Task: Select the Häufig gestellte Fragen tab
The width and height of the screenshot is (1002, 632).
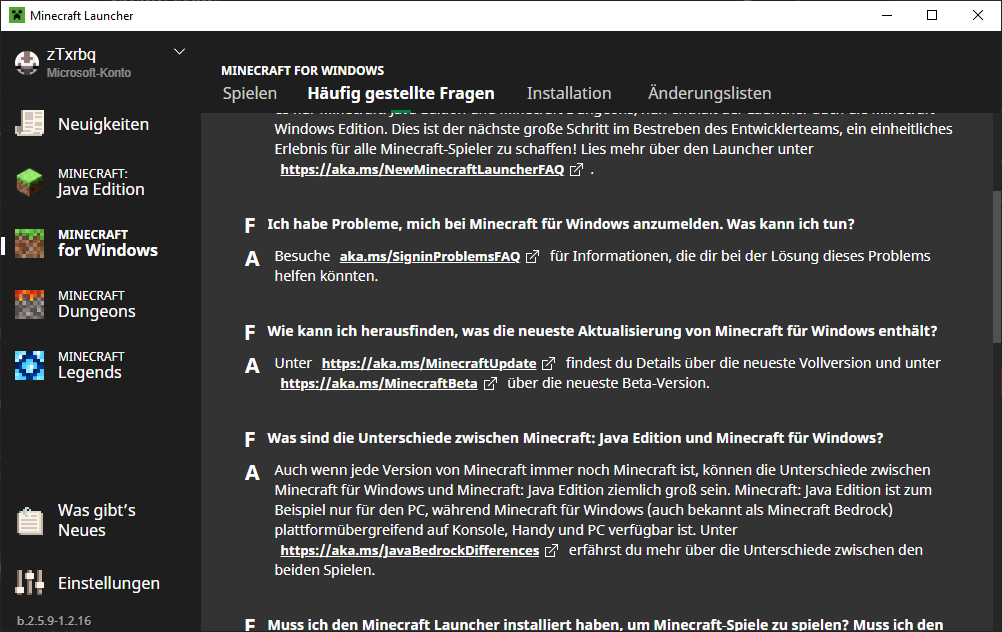Action: point(401,93)
